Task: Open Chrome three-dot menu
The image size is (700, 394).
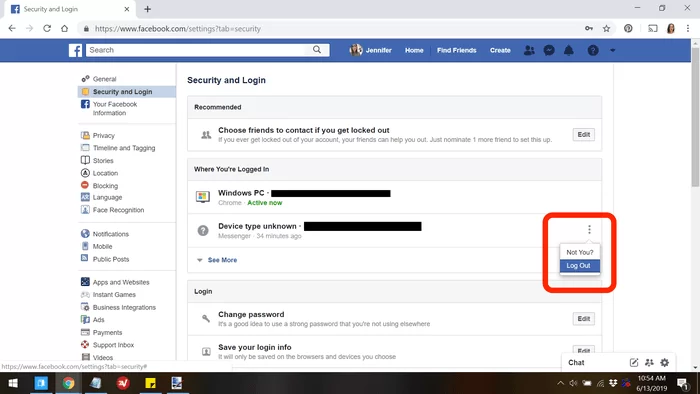Action: tap(688, 29)
